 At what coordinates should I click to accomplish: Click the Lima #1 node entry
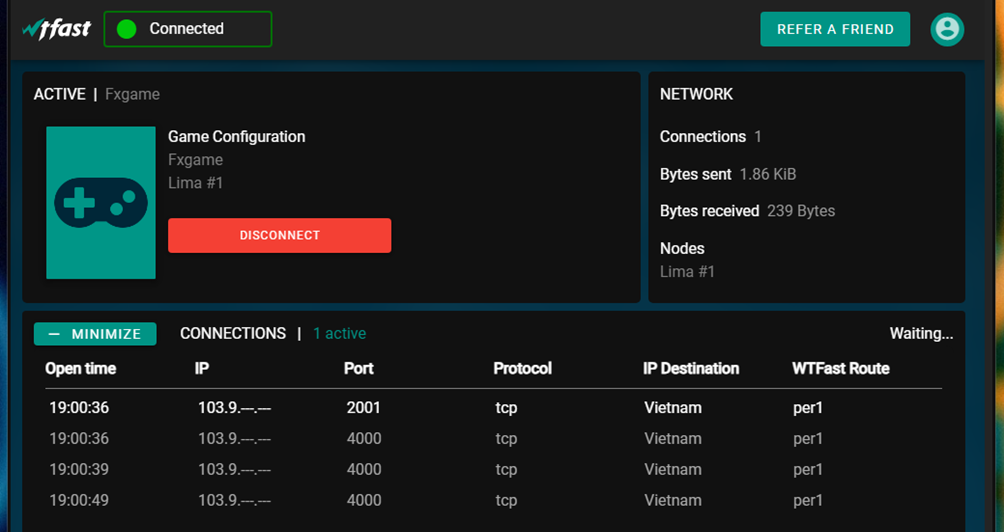[x=687, y=272]
